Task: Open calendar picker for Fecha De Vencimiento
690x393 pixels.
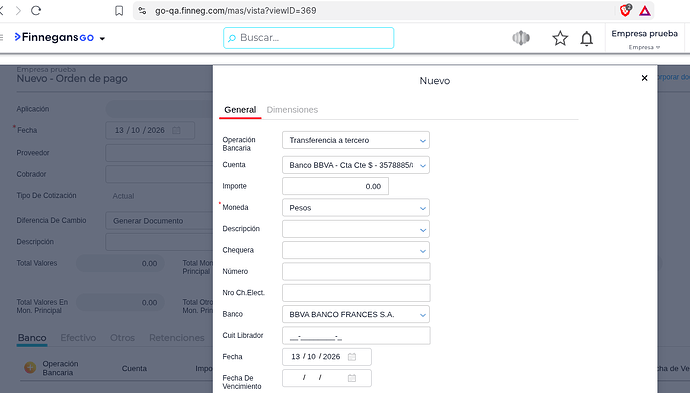Action: click(x=352, y=378)
